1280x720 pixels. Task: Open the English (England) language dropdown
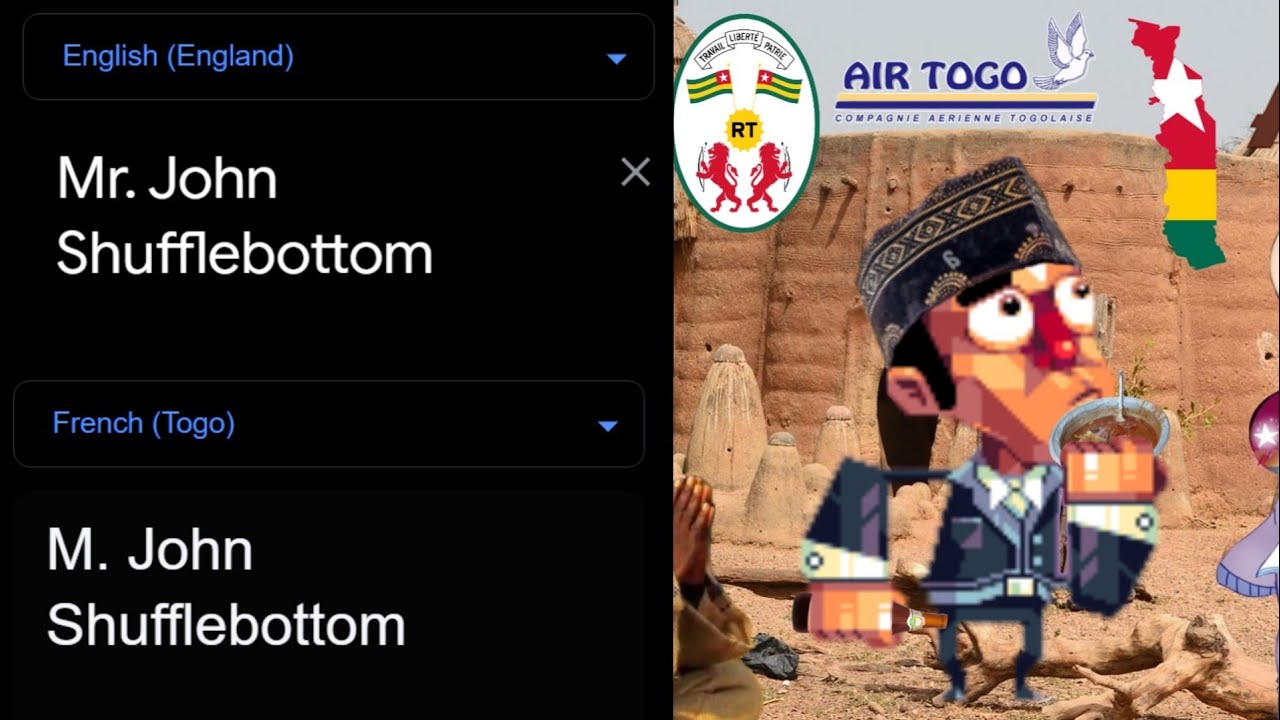[x=338, y=57]
